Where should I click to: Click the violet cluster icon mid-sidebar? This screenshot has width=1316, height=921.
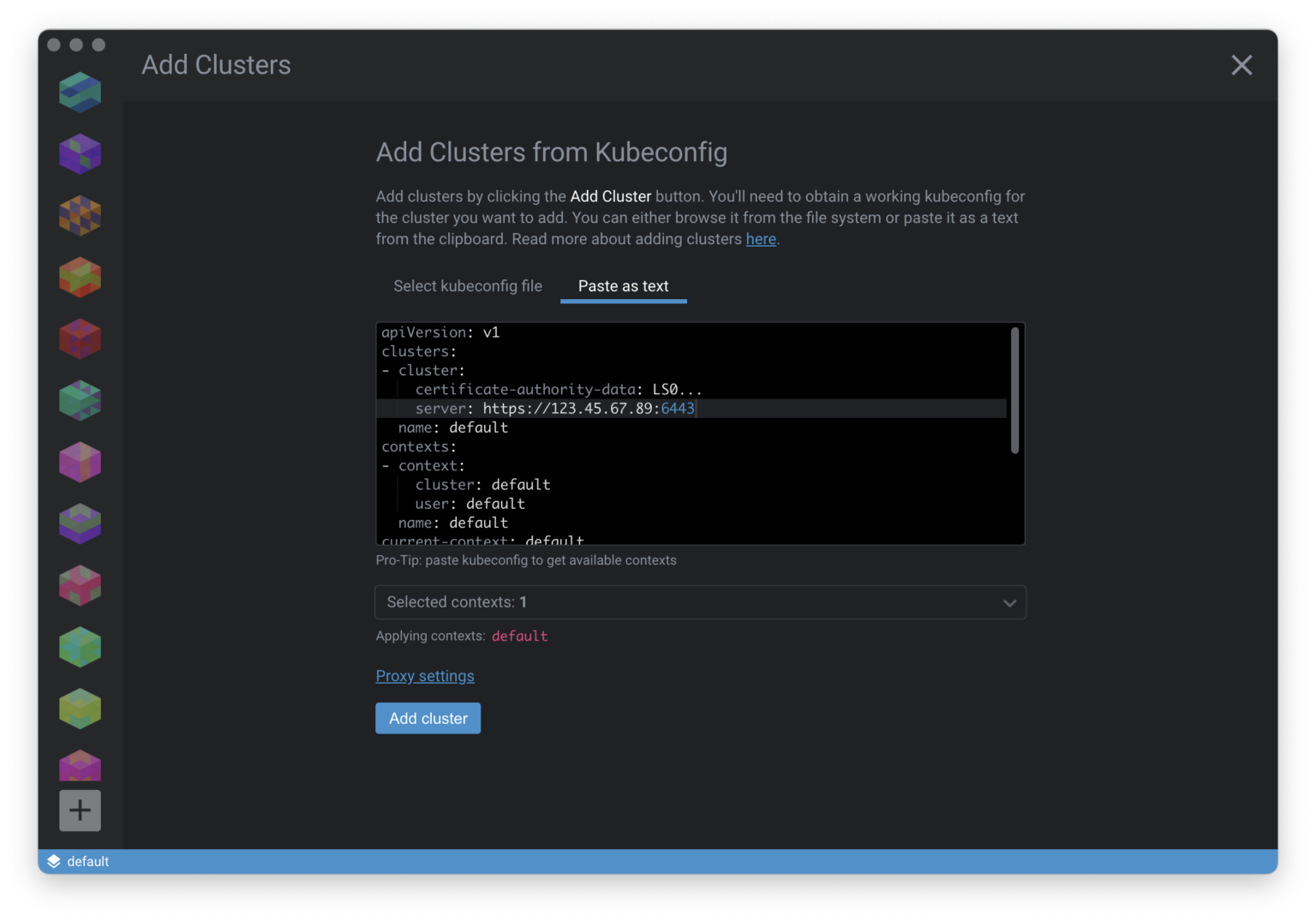tap(80, 523)
